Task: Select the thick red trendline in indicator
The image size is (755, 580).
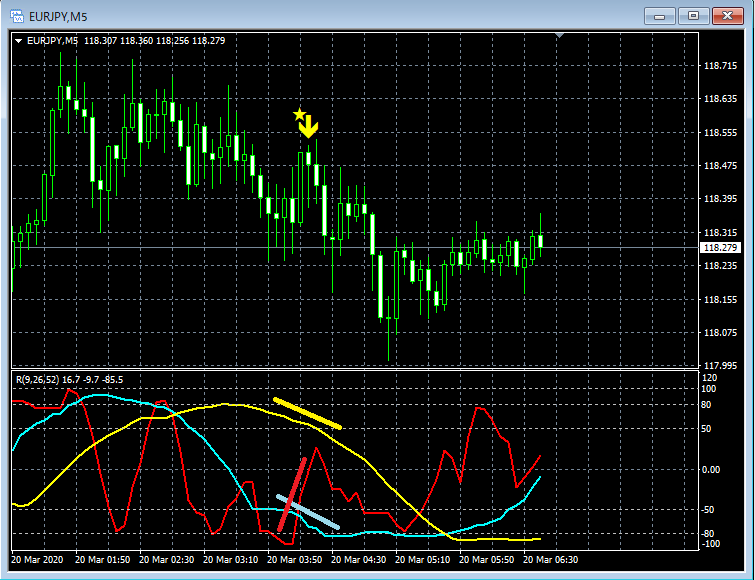Action: coord(292,495)
